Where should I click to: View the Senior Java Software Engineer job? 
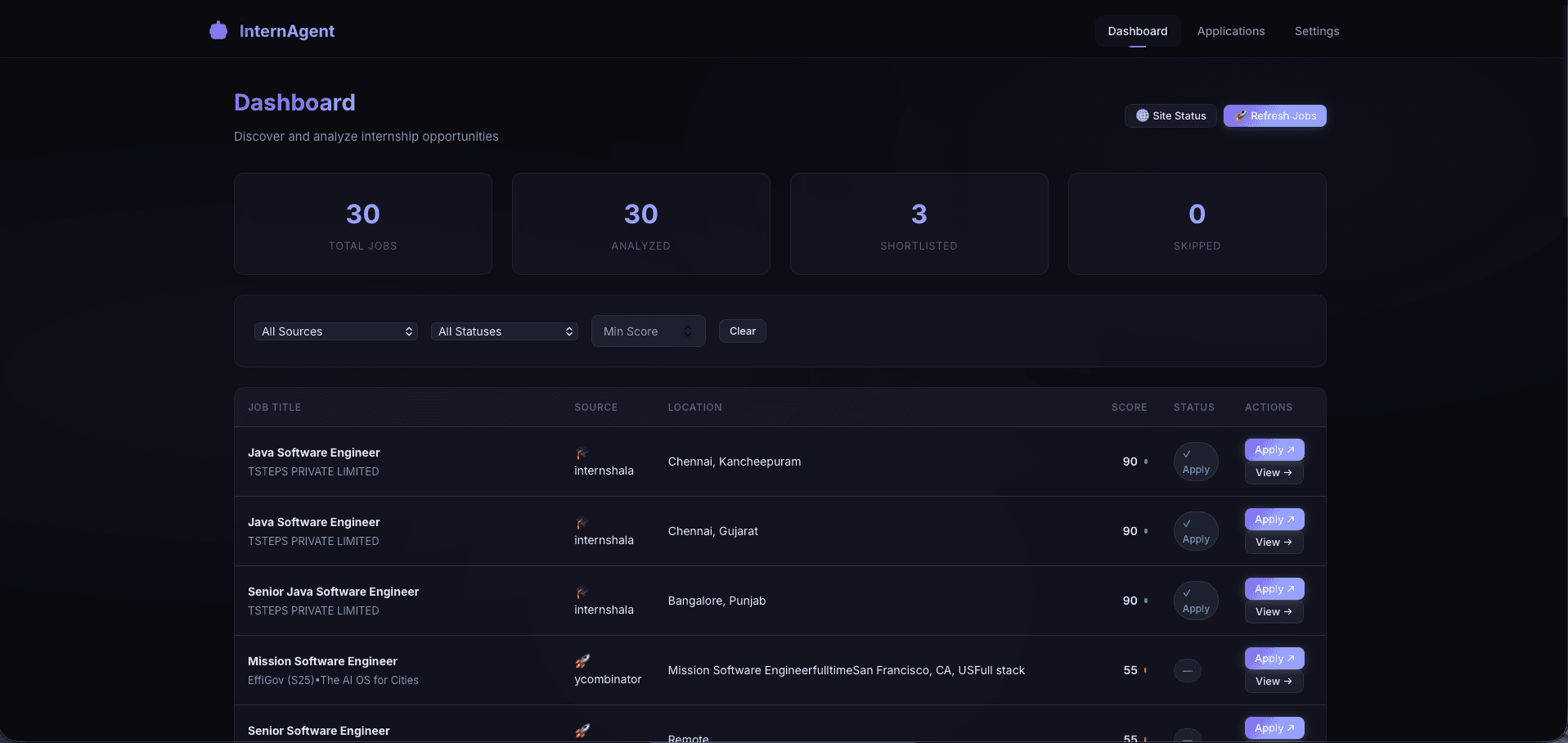click(1274, 612)
